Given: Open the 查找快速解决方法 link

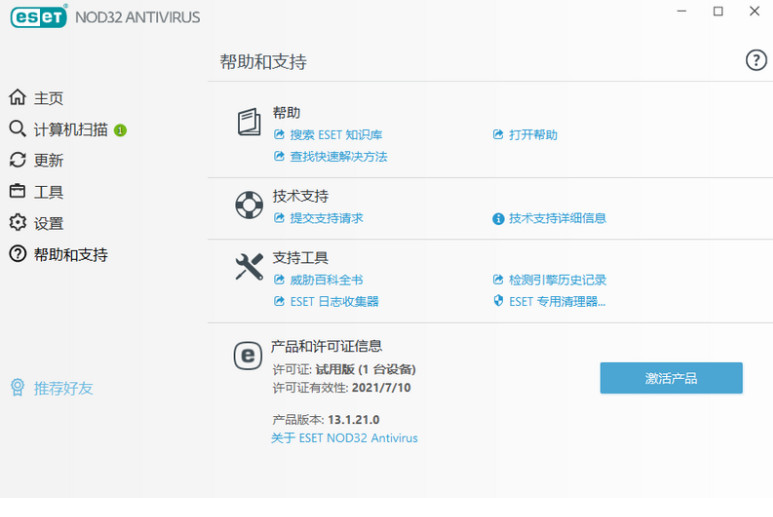Looking at the screenshot, I should (x=338, y=157).
